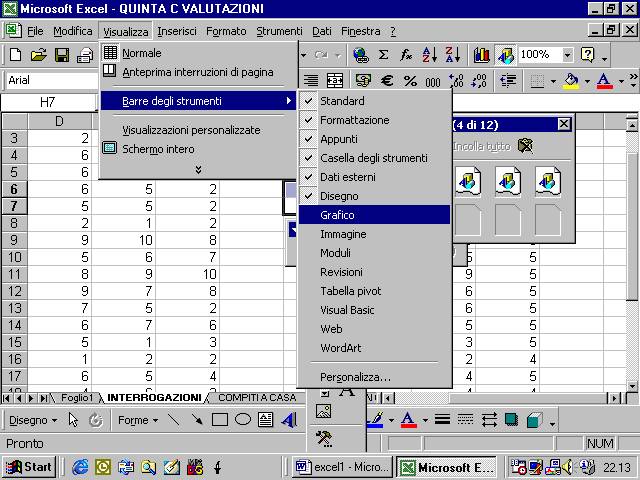Screen dimensions: 640x480
Task: Uncheck the Appunti toolbar
Action: coord(375,139)
